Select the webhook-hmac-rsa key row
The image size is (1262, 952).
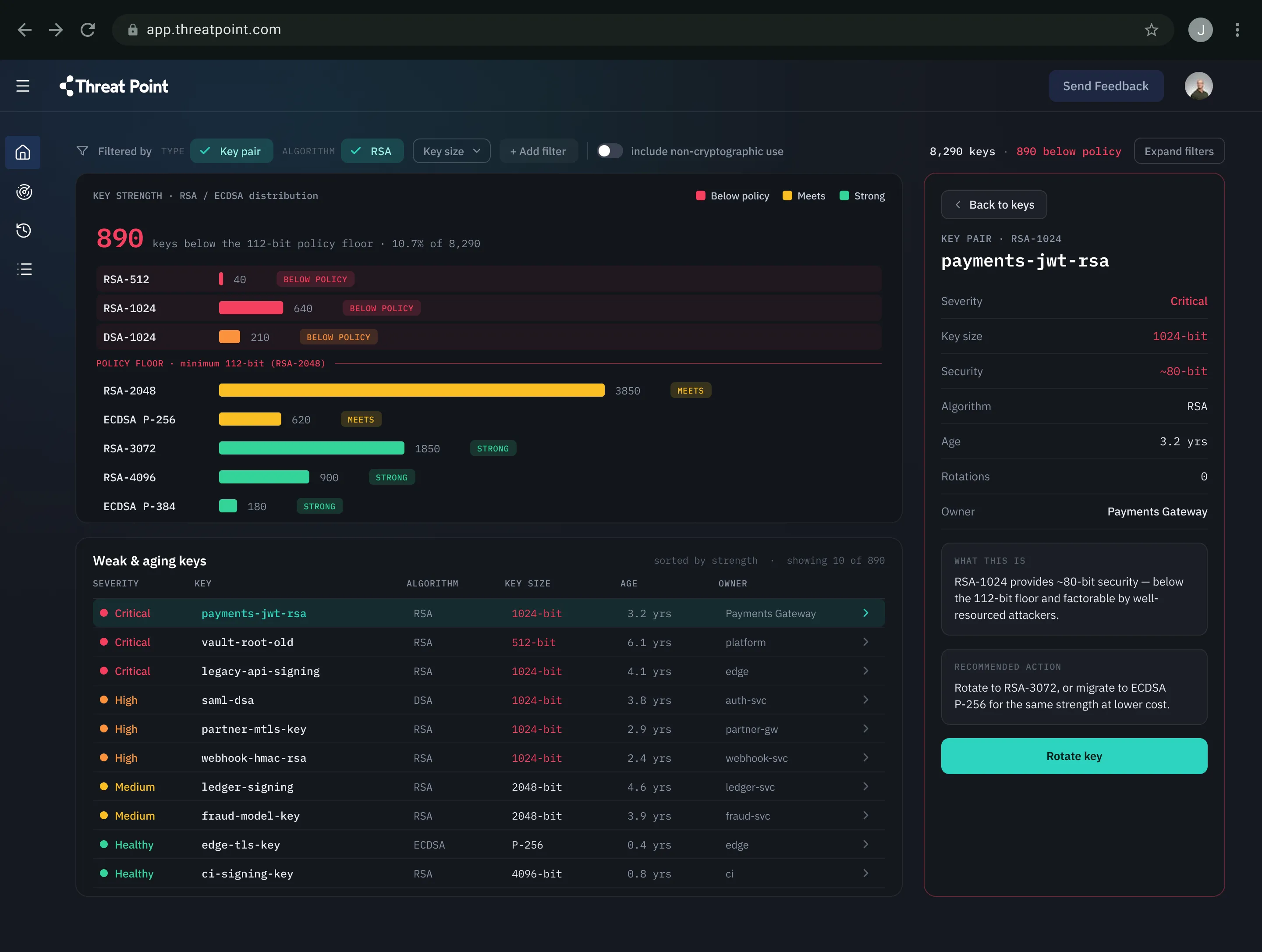point(489,759)
